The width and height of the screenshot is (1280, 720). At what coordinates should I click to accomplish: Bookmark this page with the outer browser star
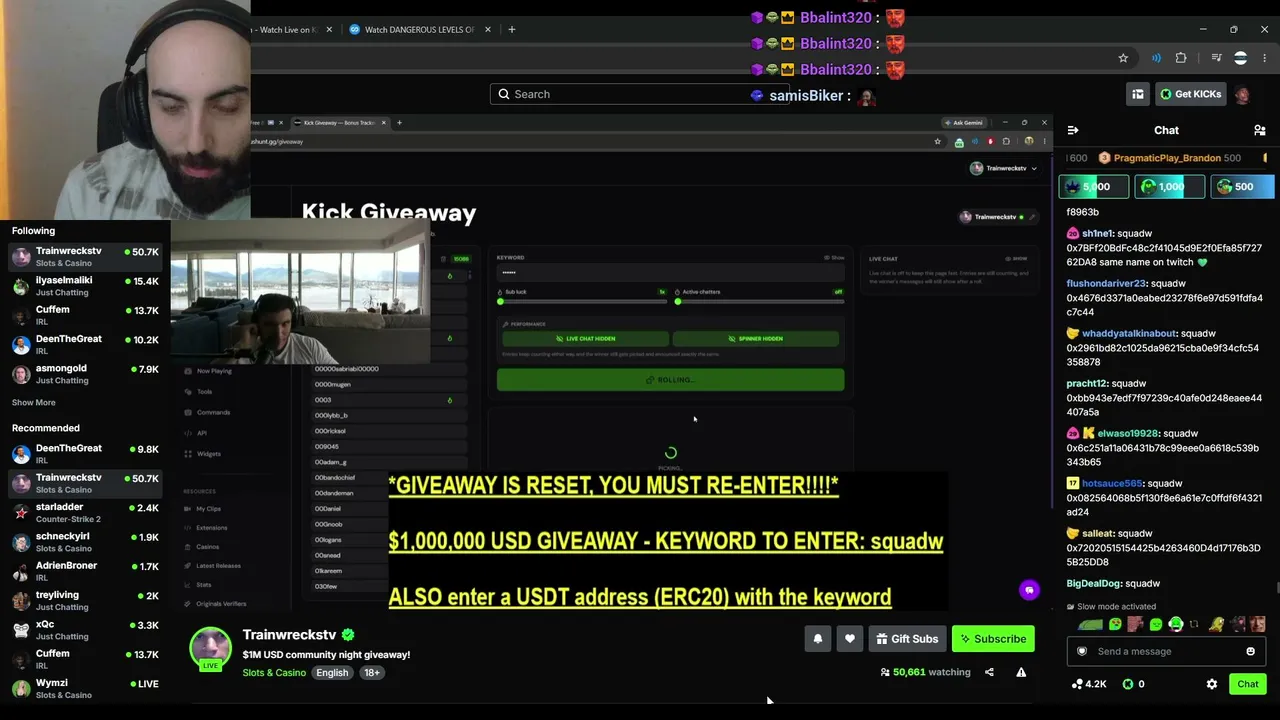click(x=1123, y=58)
